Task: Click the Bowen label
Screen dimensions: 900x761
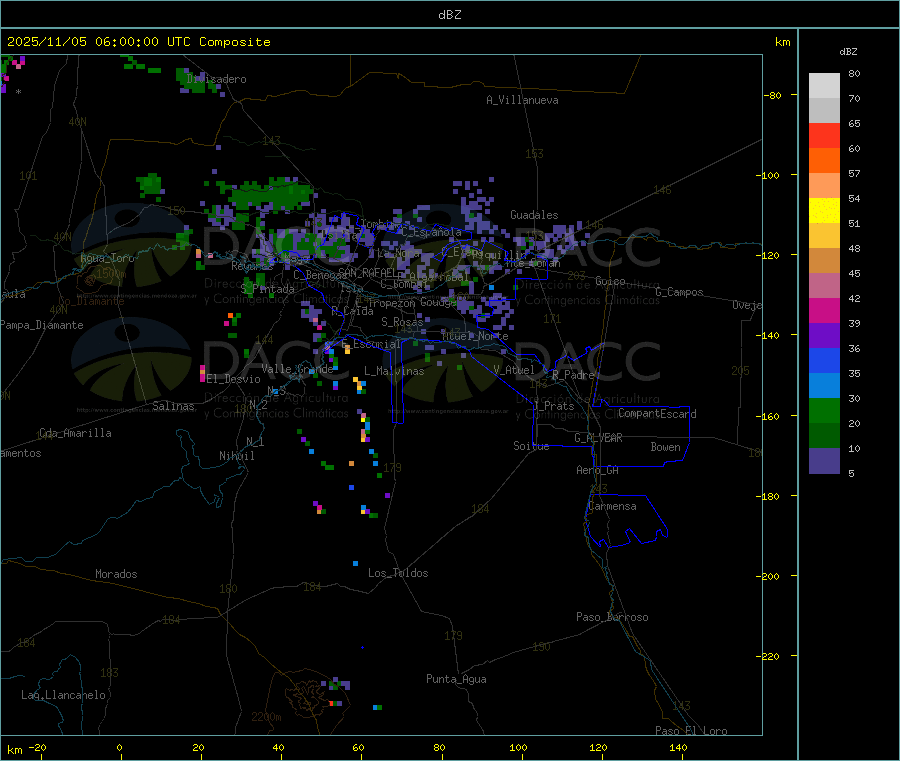Action: [665, 447]
